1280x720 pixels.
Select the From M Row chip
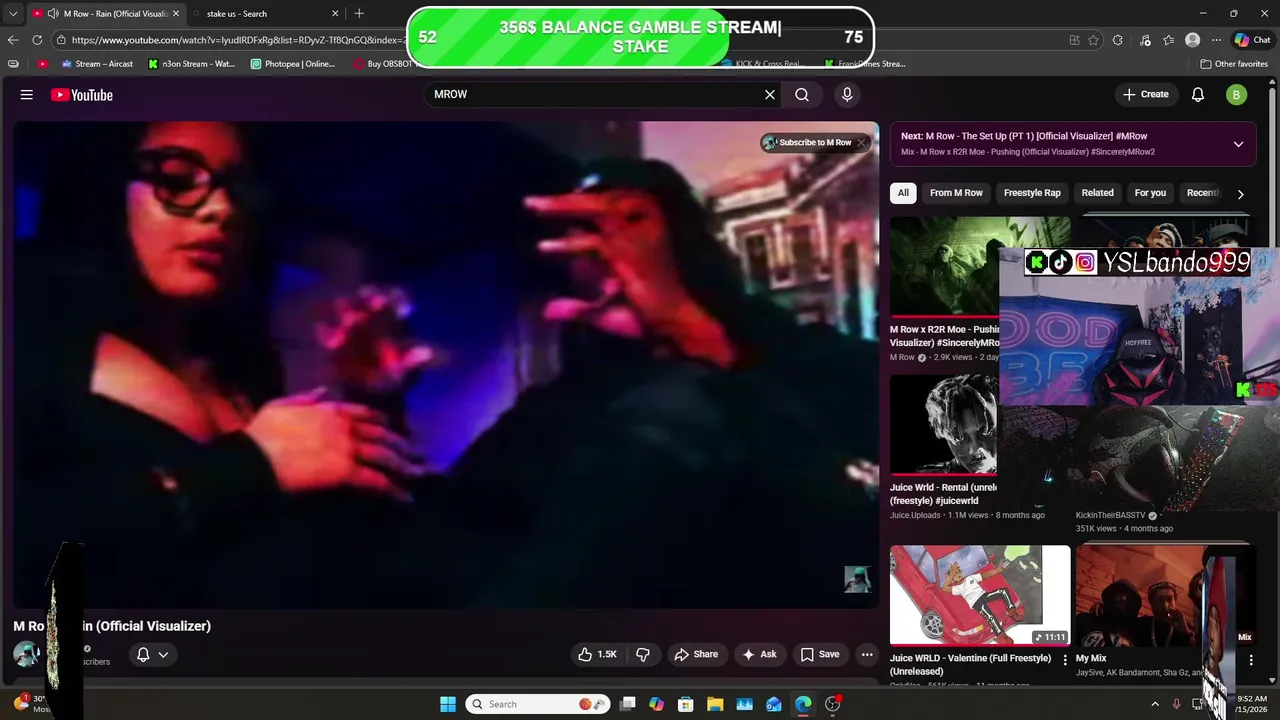[x=956, y=193]
